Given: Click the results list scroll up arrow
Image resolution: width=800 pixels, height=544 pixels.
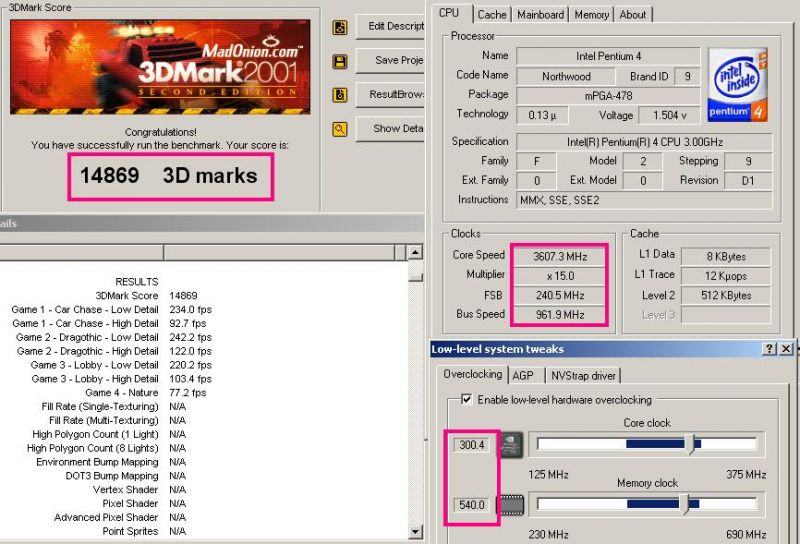Looking at the screenshot, I should 415,252.
